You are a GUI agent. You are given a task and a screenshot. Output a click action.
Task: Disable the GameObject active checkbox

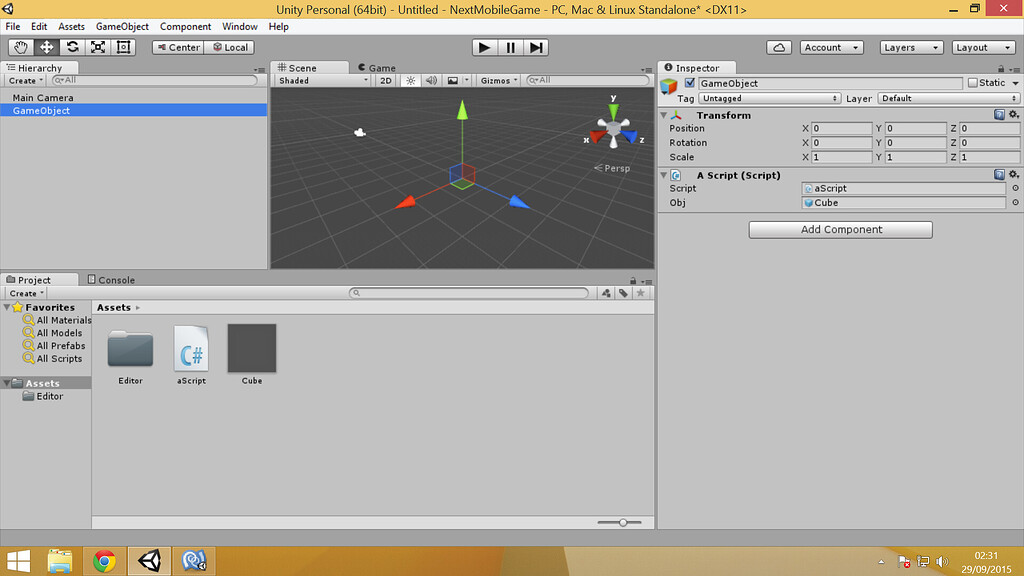689,83
